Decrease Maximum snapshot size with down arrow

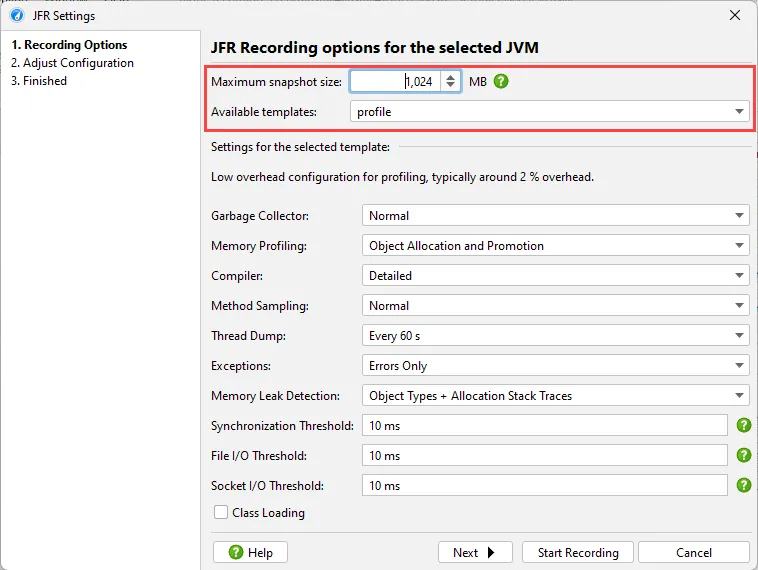(x=450, y=86)
